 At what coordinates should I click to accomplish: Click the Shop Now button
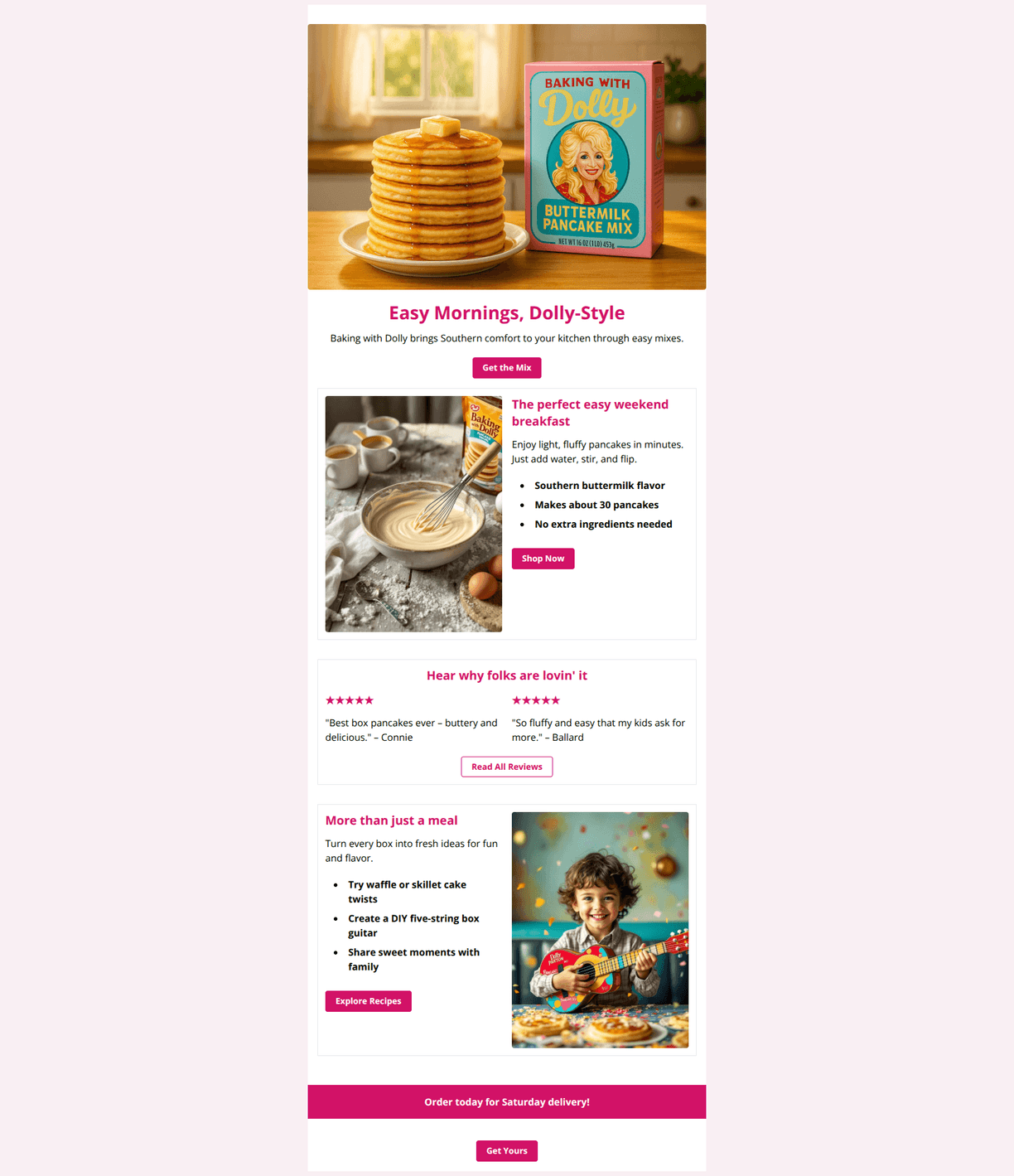pos(543,559)
